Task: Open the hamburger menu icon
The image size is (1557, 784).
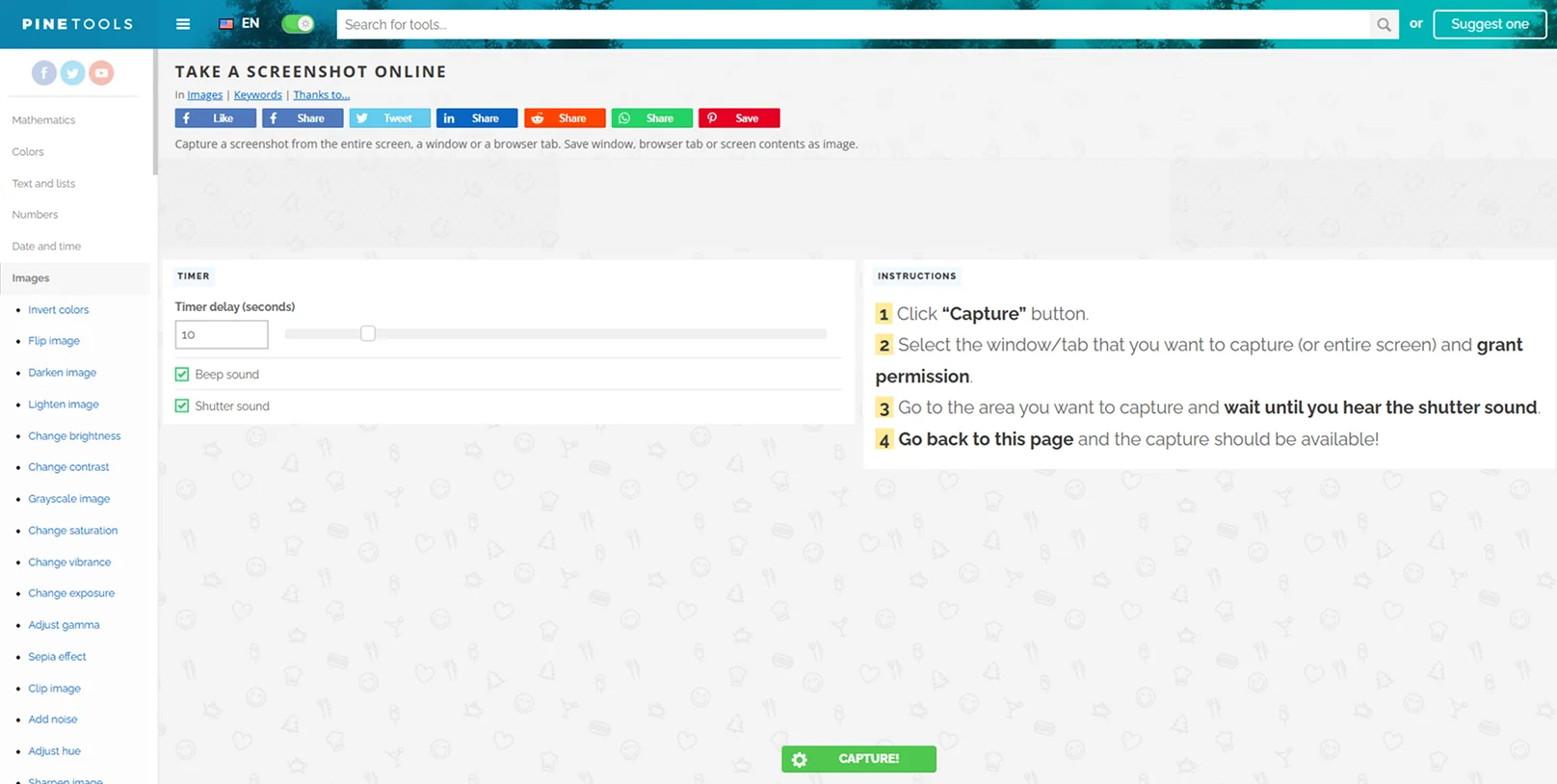Action: tap(183, 24)
